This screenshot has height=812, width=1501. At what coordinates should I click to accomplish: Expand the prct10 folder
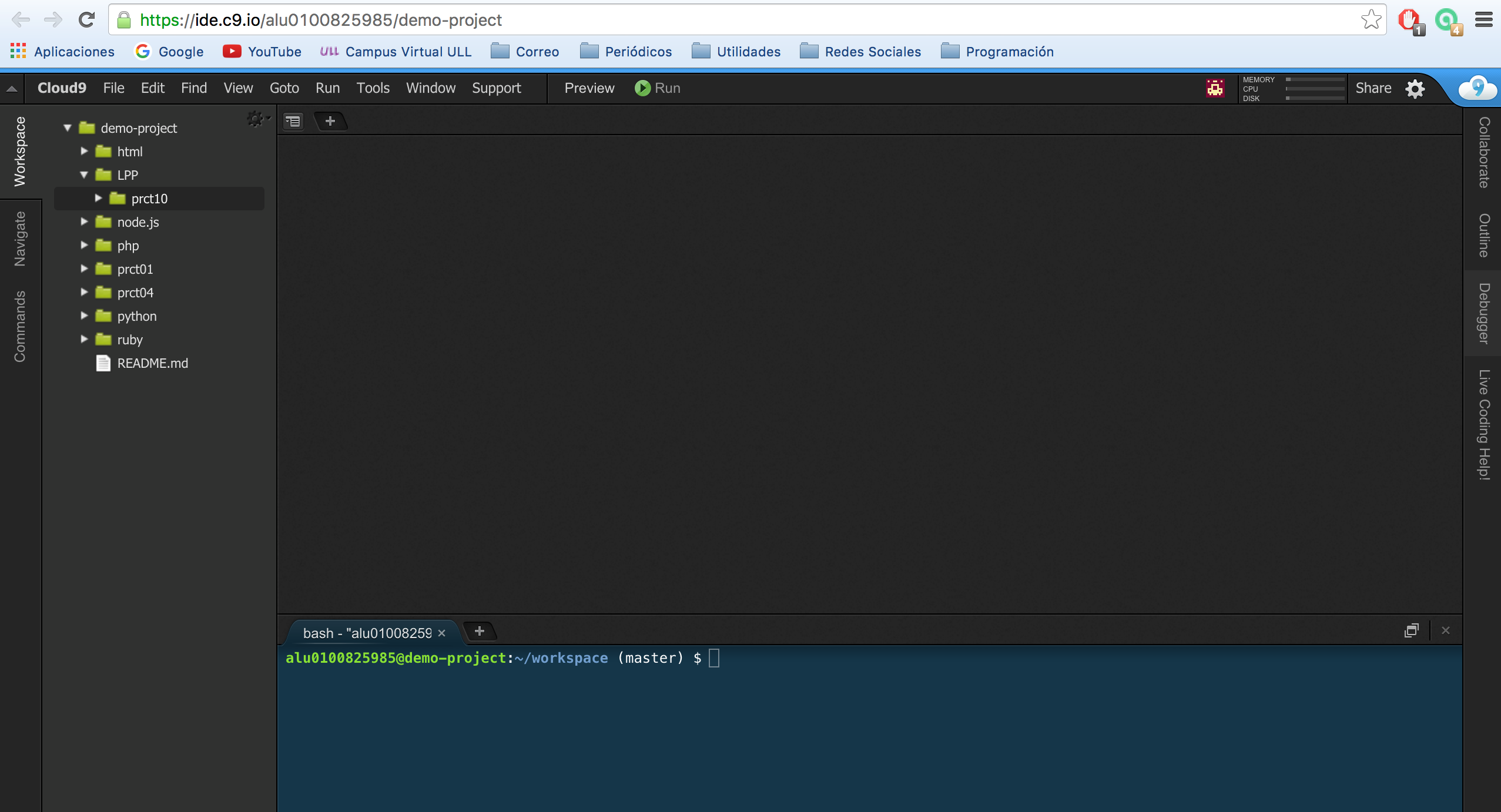pos(99,199)
